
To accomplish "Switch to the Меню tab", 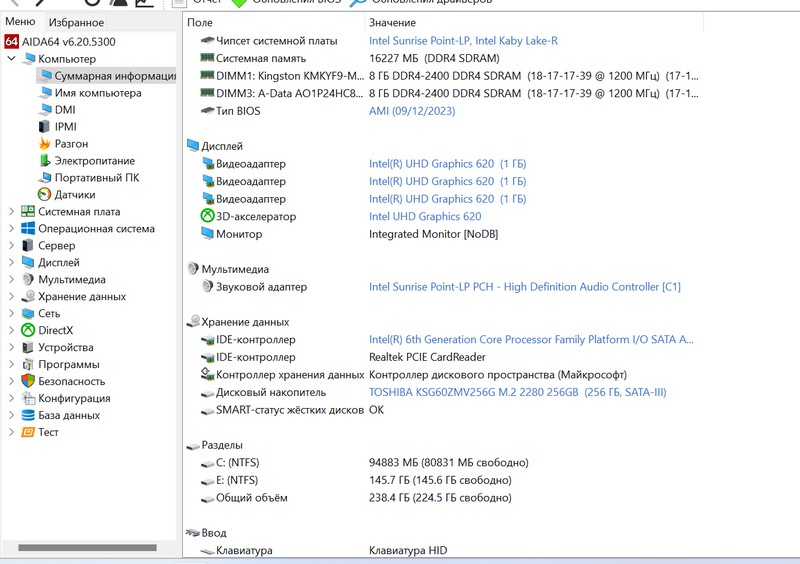I will (20, 22).
